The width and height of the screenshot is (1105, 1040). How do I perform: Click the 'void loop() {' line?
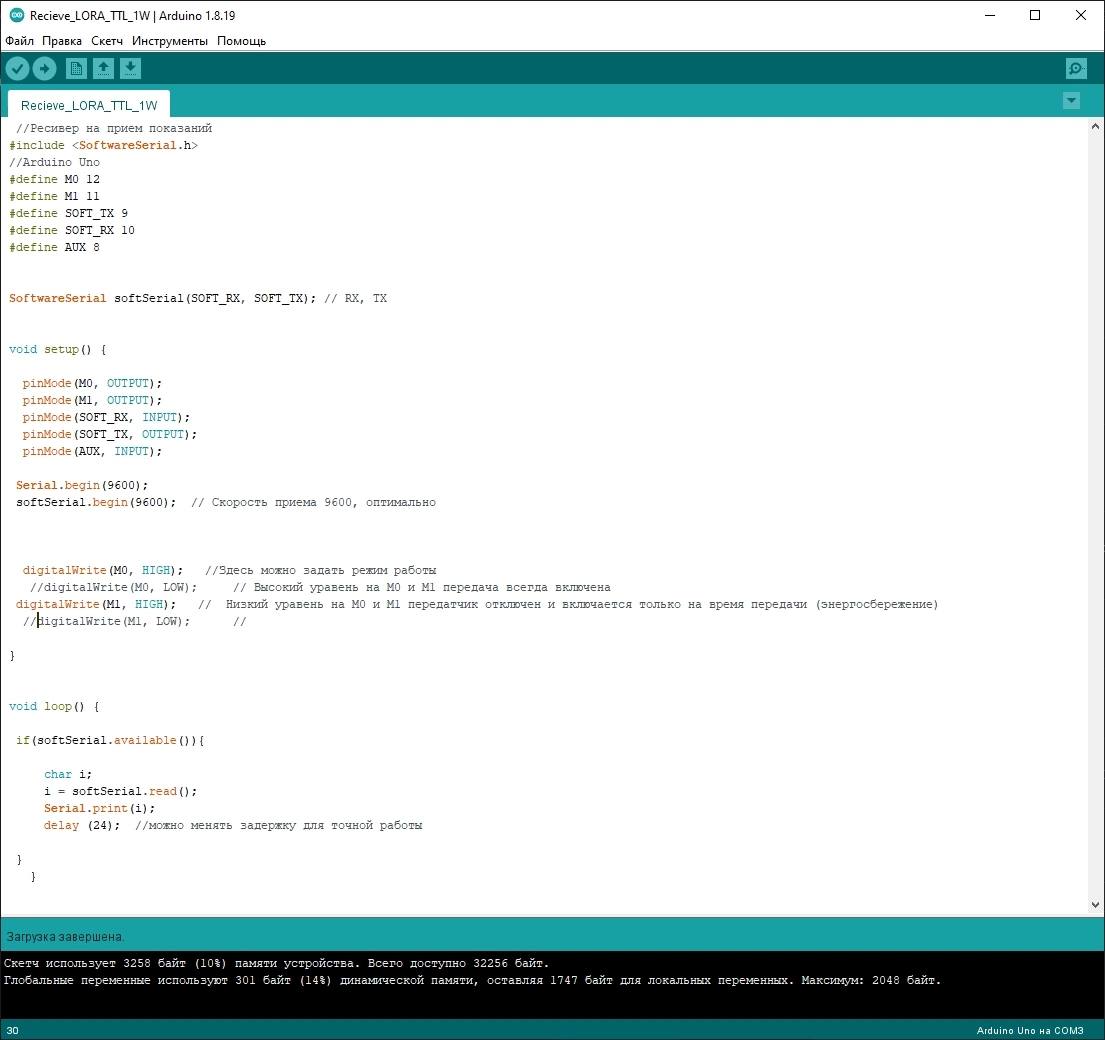point(54,706)
